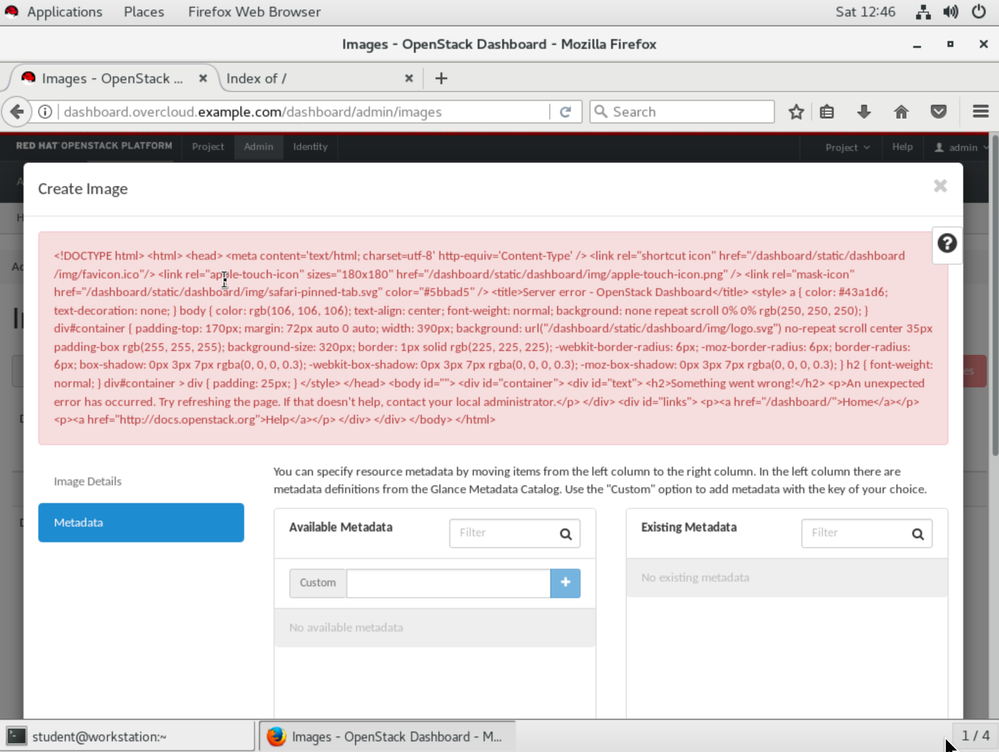Go to the Firefox home page icon
Image resolution: width=999 pixels, height=752 pixels.
pos(901,112)
